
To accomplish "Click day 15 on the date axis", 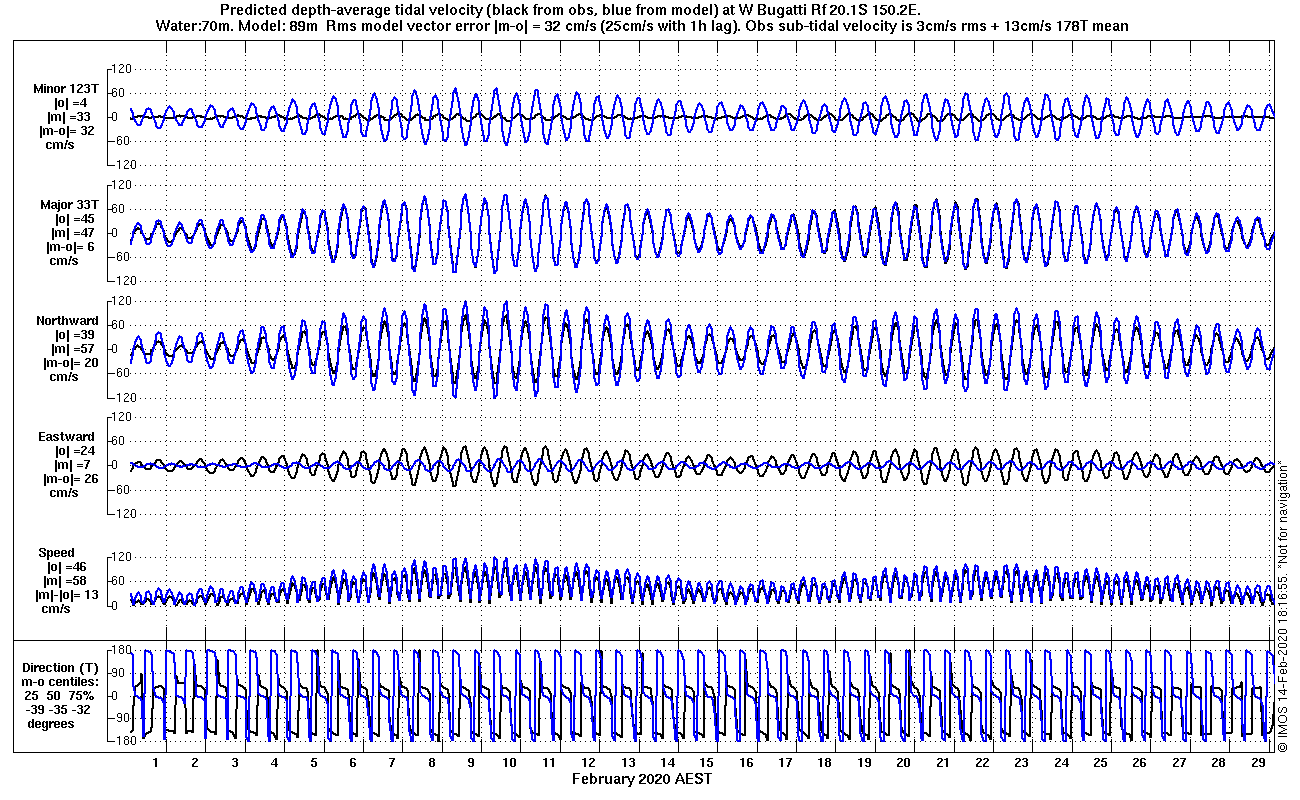I will coord(706,763).
